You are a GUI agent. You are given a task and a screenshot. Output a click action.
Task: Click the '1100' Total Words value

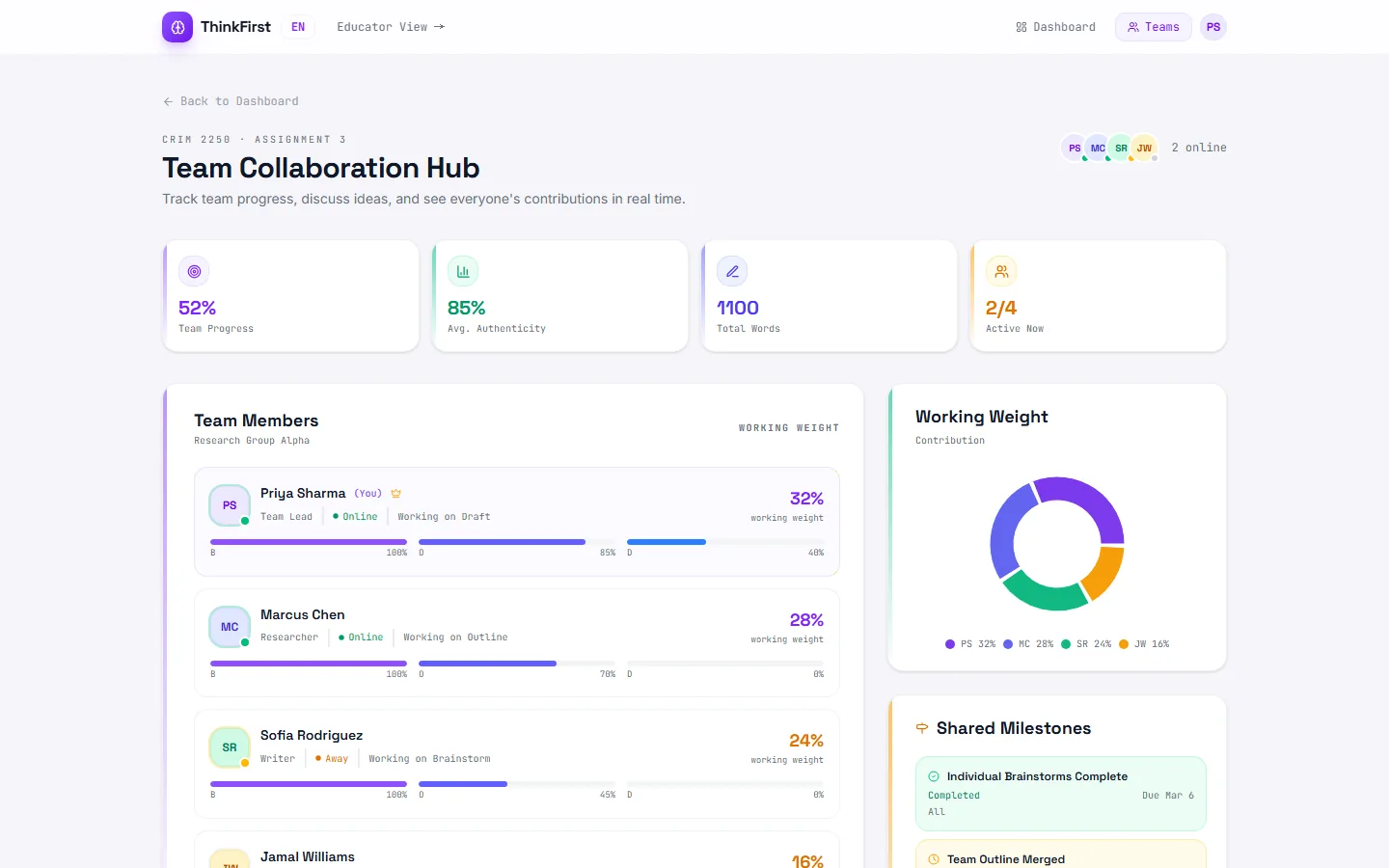pos(738,308)
